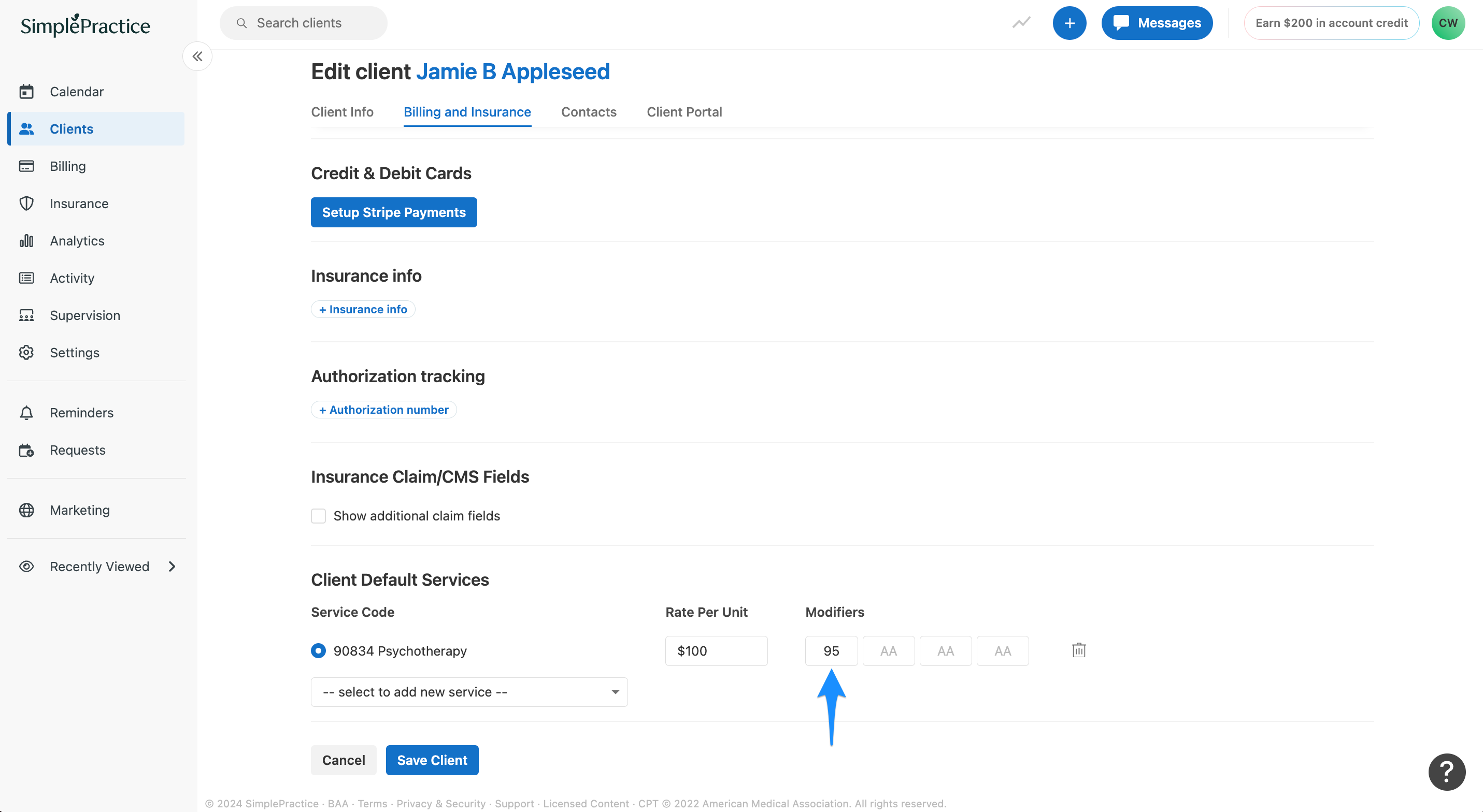Image resolution: width=1483 pixels, height=812 pixels.
Task: Open the trend line analytics icon
Action: click(1021, 23)
